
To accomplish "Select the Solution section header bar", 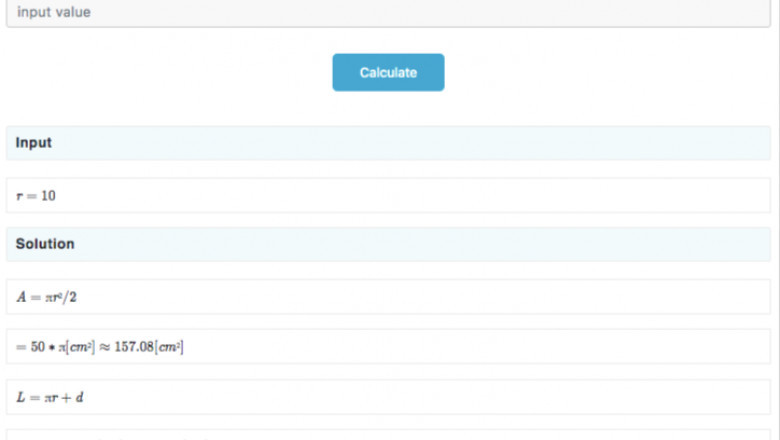I will (389, 244).
